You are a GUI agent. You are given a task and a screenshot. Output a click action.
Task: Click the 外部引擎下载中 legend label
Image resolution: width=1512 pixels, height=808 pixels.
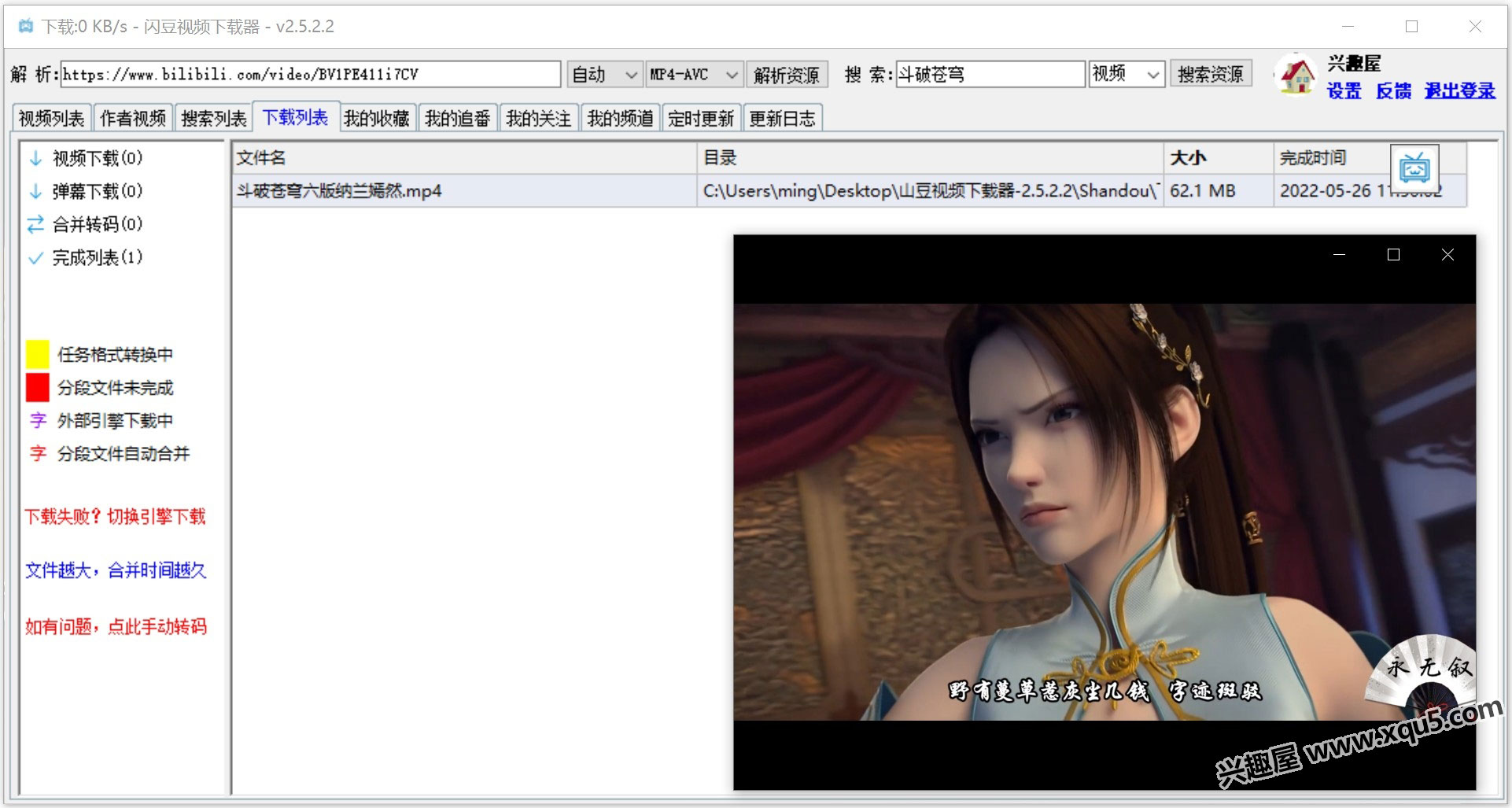(x=115, y=420)
